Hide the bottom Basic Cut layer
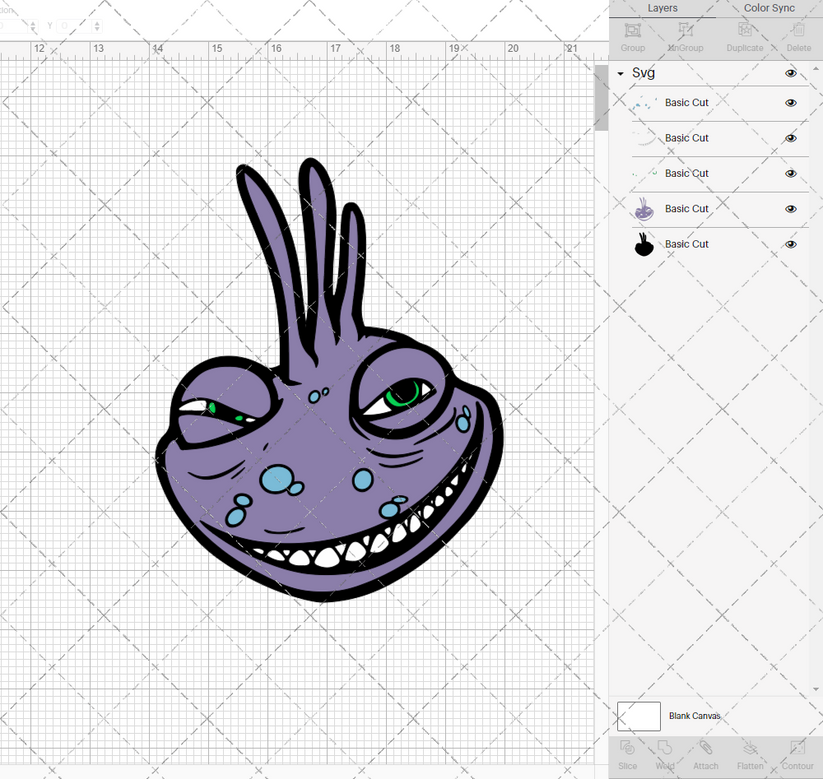 coord(791,244)
